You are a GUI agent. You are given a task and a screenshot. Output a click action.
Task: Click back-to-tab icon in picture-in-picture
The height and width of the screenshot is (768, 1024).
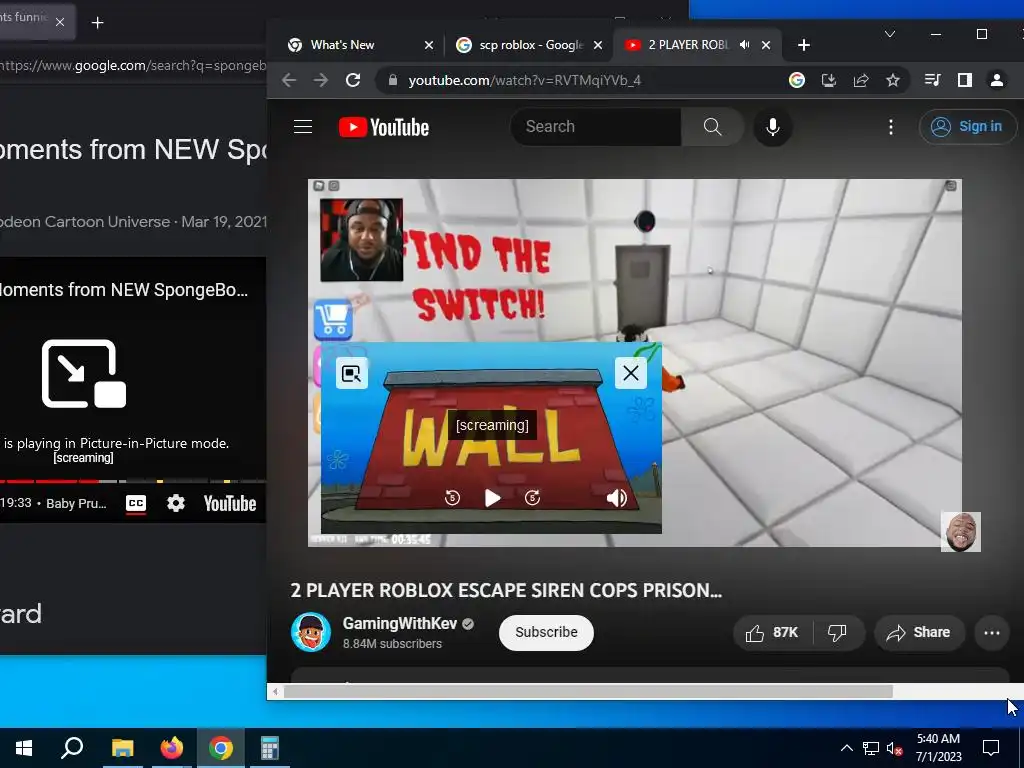coord(351,374)
